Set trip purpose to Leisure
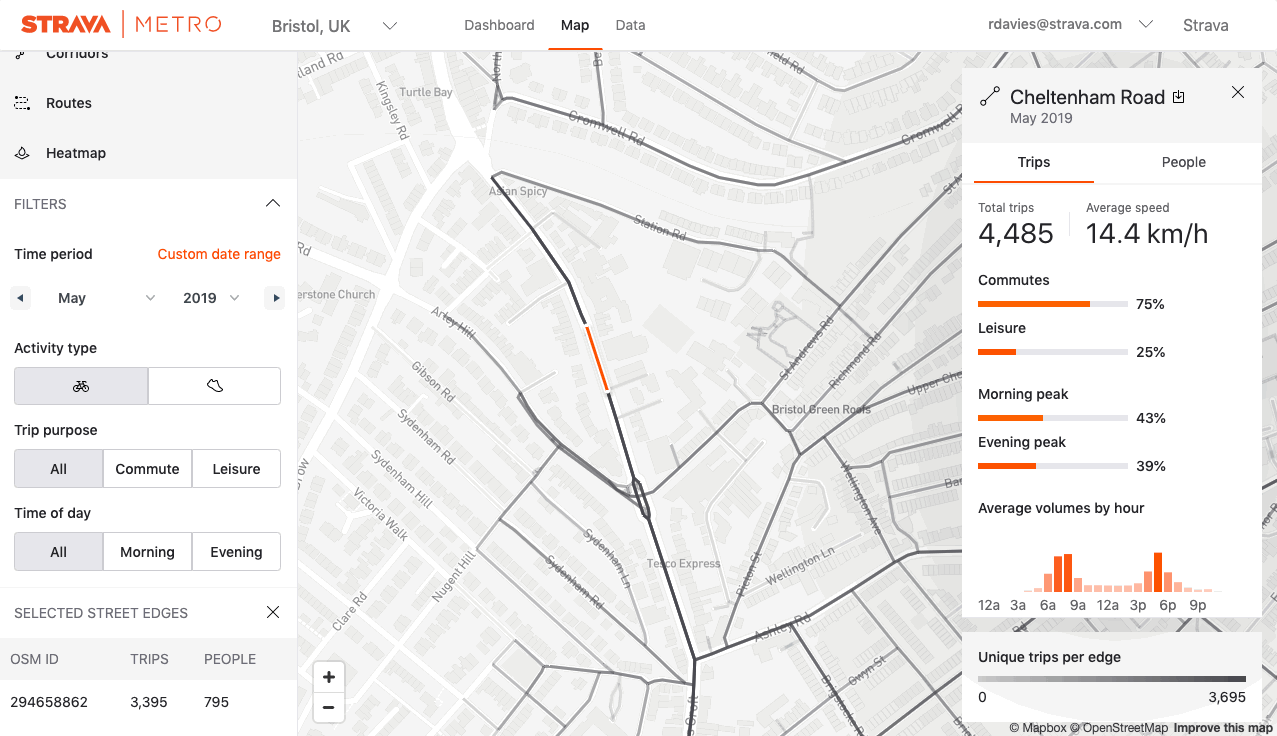Viewport: 1277px width, 736px height. [236, 469]
